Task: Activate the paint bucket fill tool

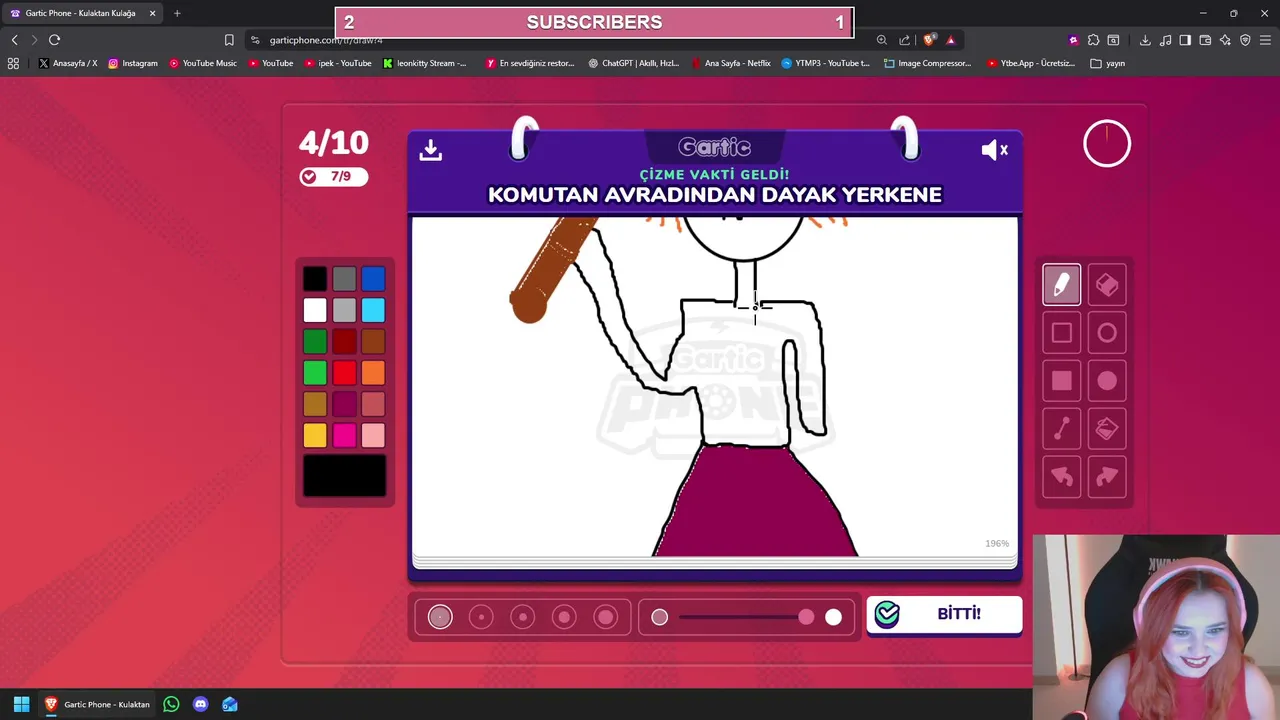Action: point(1107,429)
